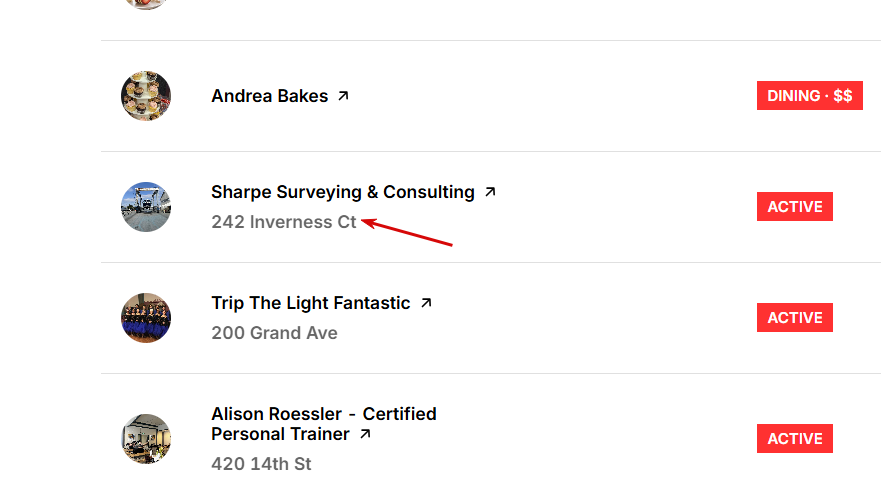The image size is (881, 504).
Task: Click Sharpe Surveying & Consulting's round profile photo
Action: pos(146,207)
